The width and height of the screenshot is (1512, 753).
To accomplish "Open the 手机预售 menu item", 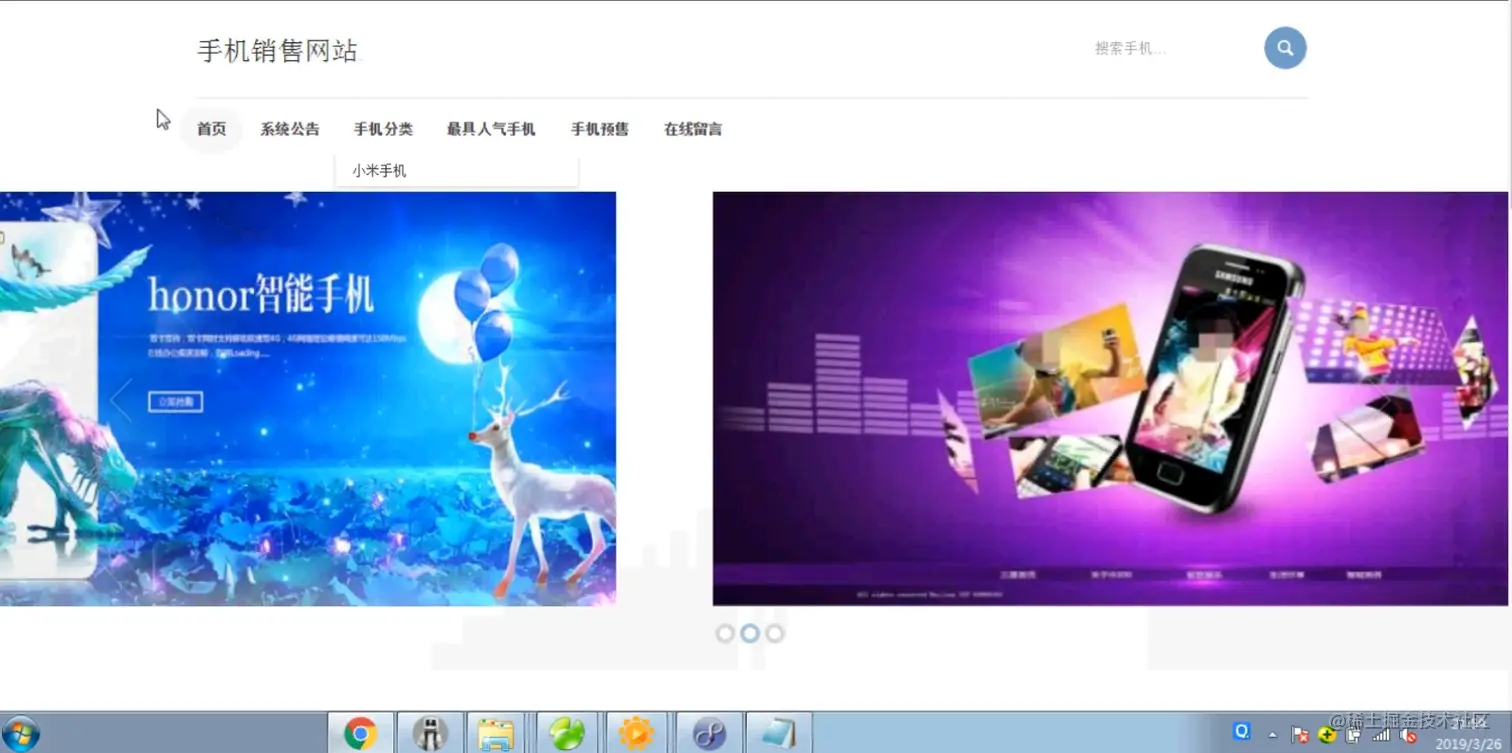I will point(600,129).
